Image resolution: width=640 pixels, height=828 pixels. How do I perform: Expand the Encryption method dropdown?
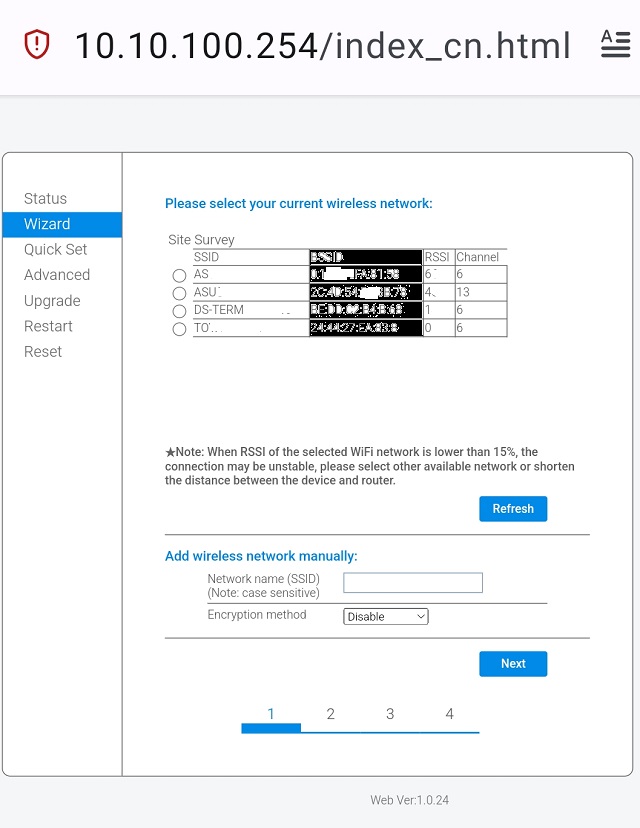pyautogui.click(x=386, y=617)
